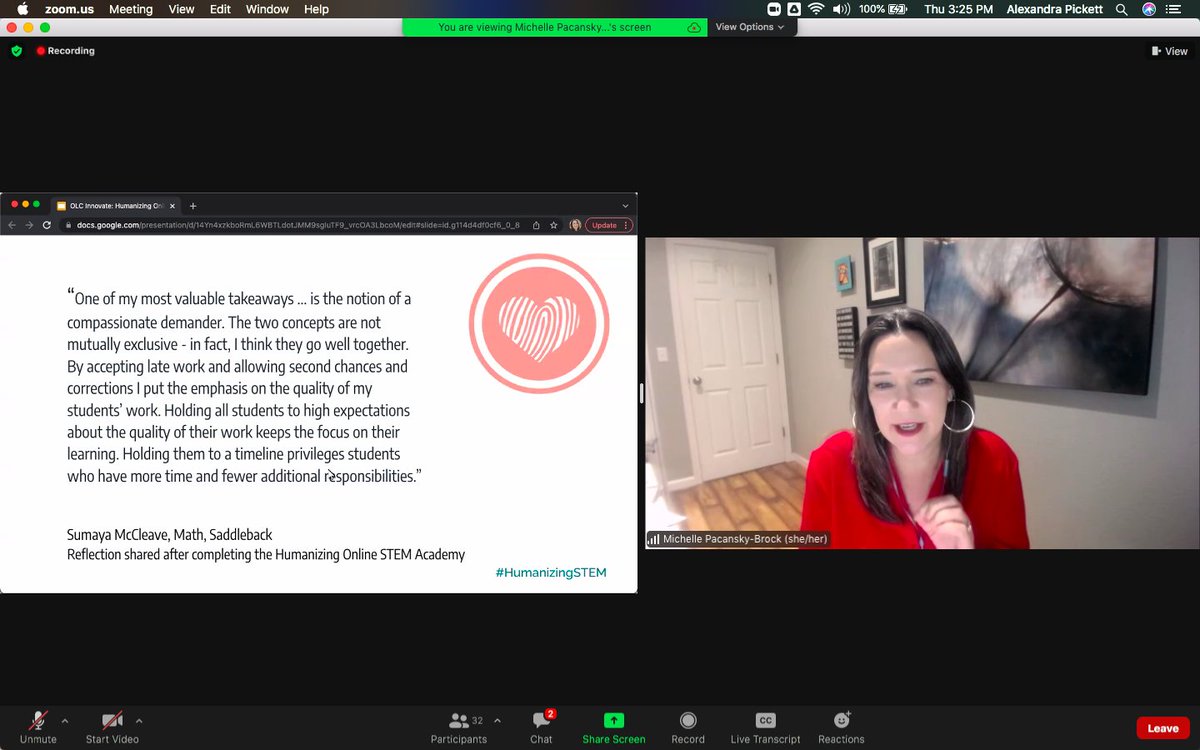Click the #HumanizingSTEM hashtag text
Screen dimensions: 1200x750
pyautogui.click(x=551, y=572)
